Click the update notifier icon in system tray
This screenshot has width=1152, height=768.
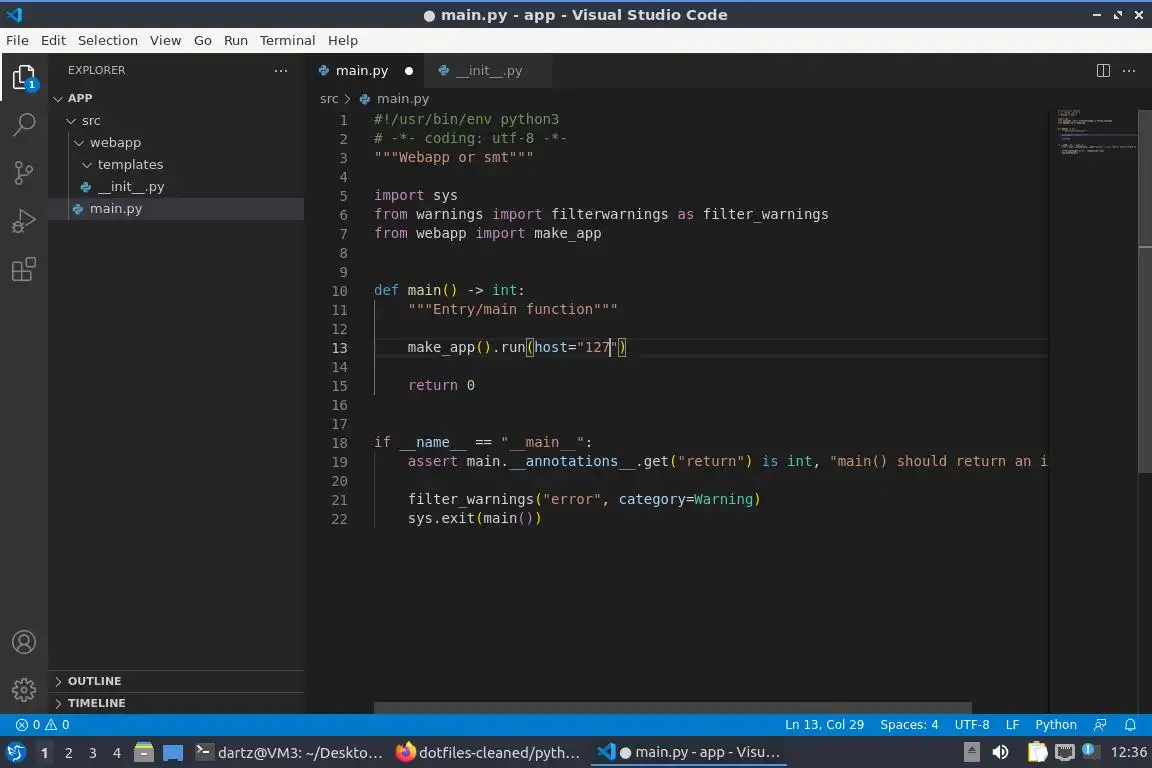(1090, 751)
